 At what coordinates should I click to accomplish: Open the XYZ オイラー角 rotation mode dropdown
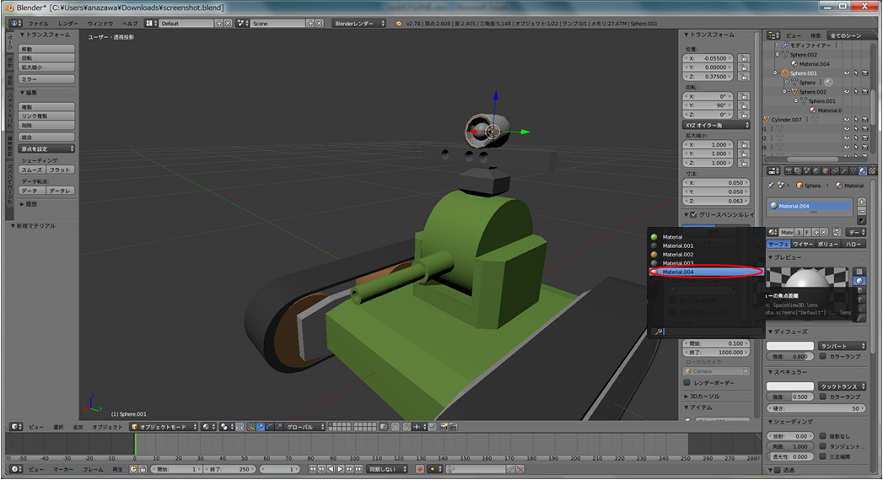pos(717,125)
